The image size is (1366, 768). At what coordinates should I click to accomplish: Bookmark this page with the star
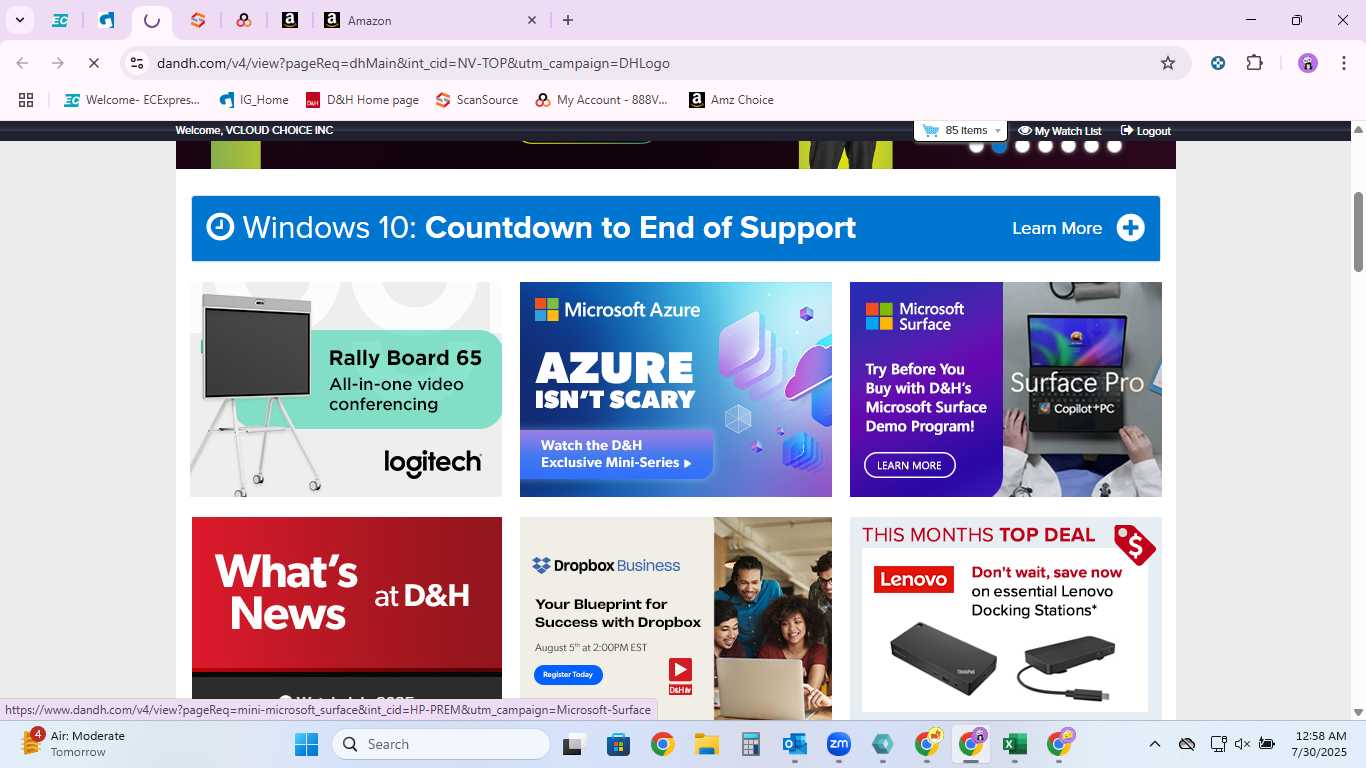pos(1168,63)
